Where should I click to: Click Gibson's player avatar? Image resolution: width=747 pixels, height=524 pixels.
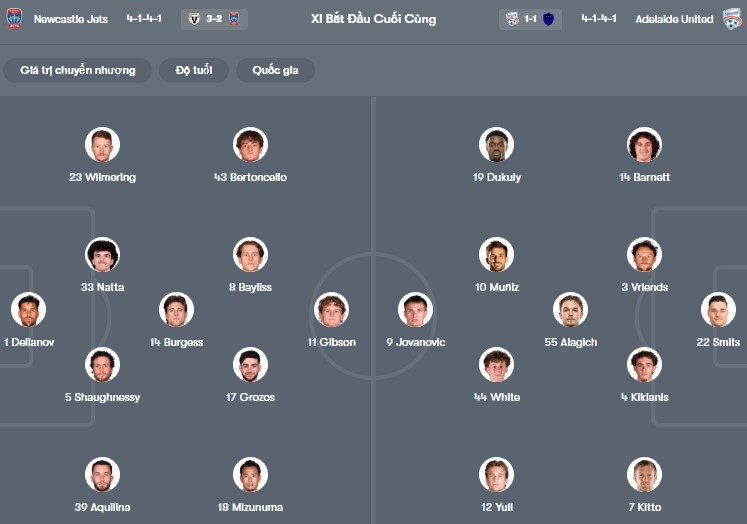(x=331, y=310)
